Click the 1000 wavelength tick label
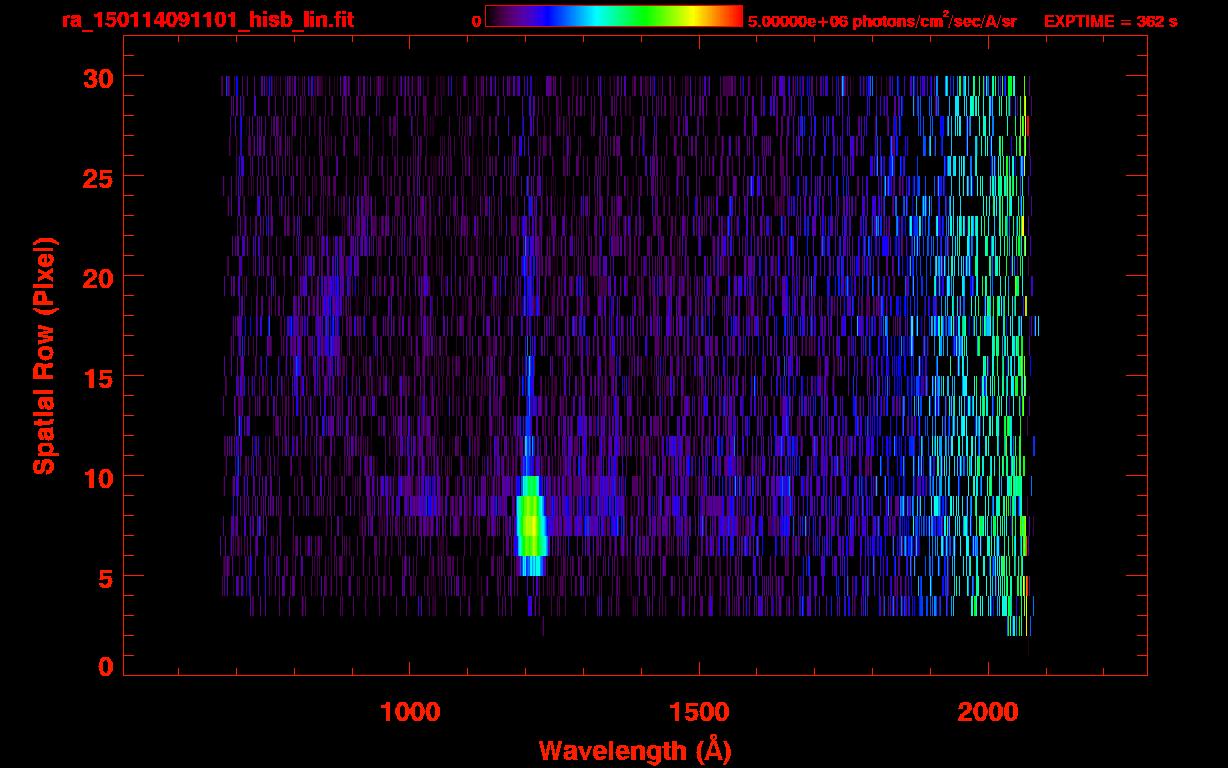Viewport: 1228px width, 768px height. click(410, 712)
